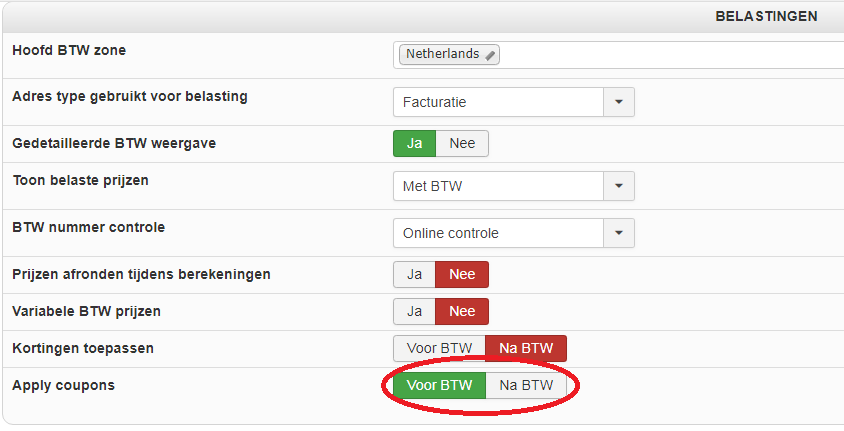The width and height of the screenshot is (844, 431).
Task: Set Gedetailleerde BTW weergave to Nee
Action: coord(462,144)
